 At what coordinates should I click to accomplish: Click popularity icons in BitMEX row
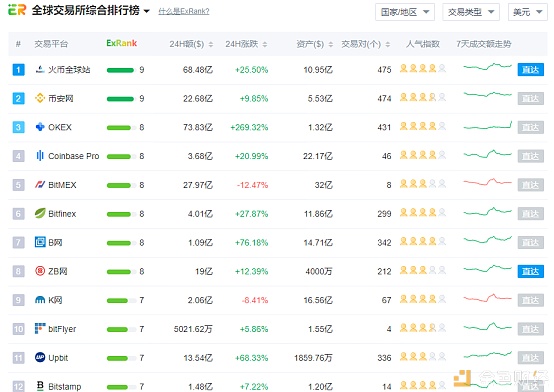pos(423,184)
